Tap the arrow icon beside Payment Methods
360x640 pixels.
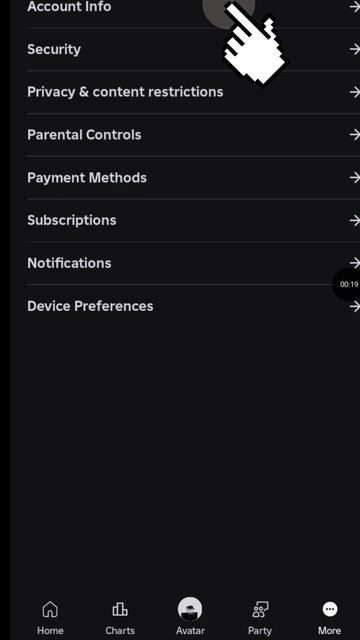coord(354,178)
